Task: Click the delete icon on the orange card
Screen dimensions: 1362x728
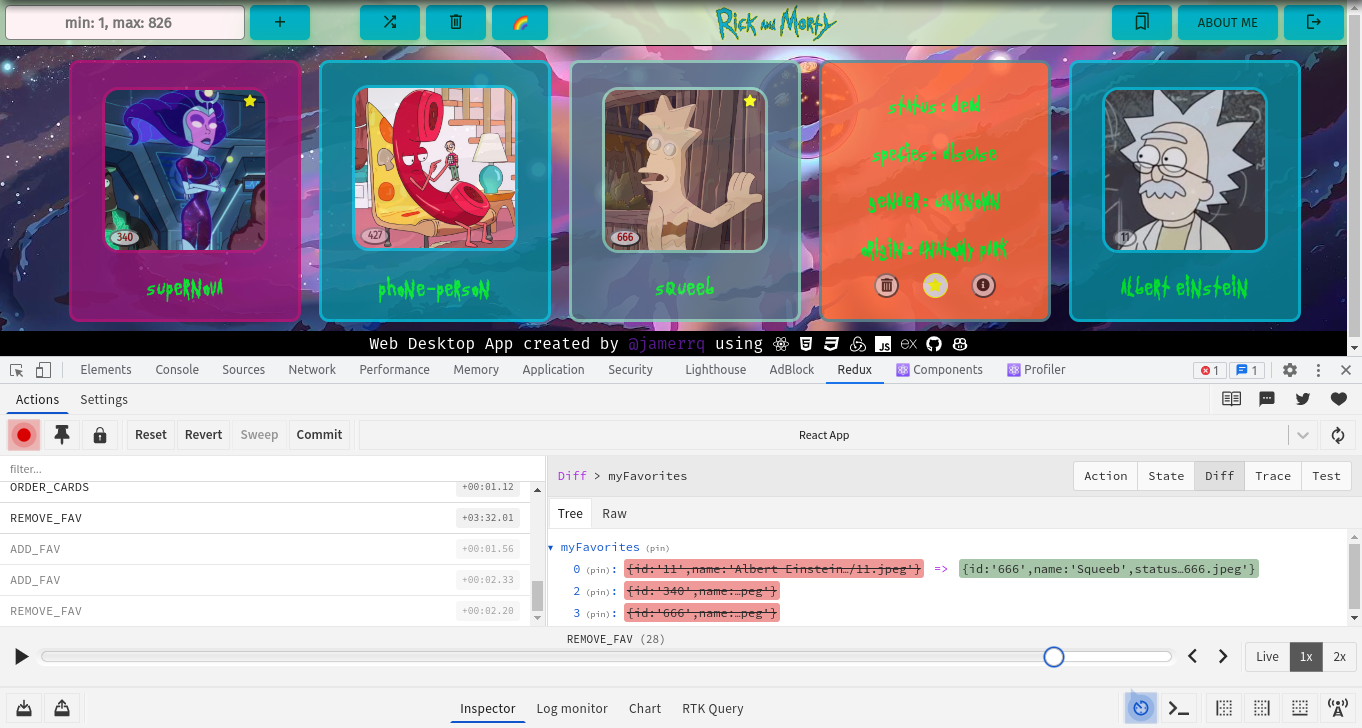Action: 886,286
